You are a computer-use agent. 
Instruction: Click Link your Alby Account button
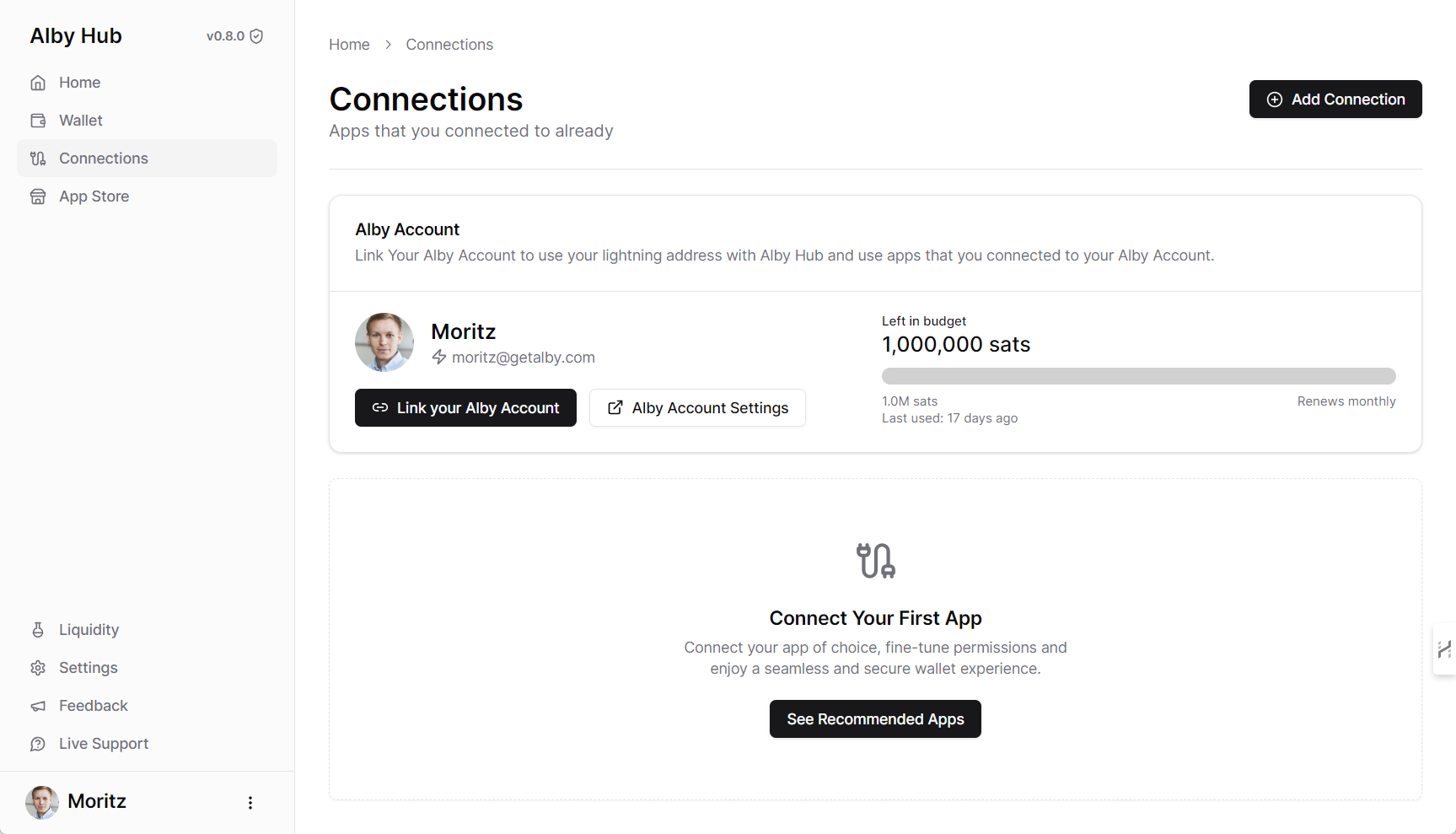[x=465, y=408]
